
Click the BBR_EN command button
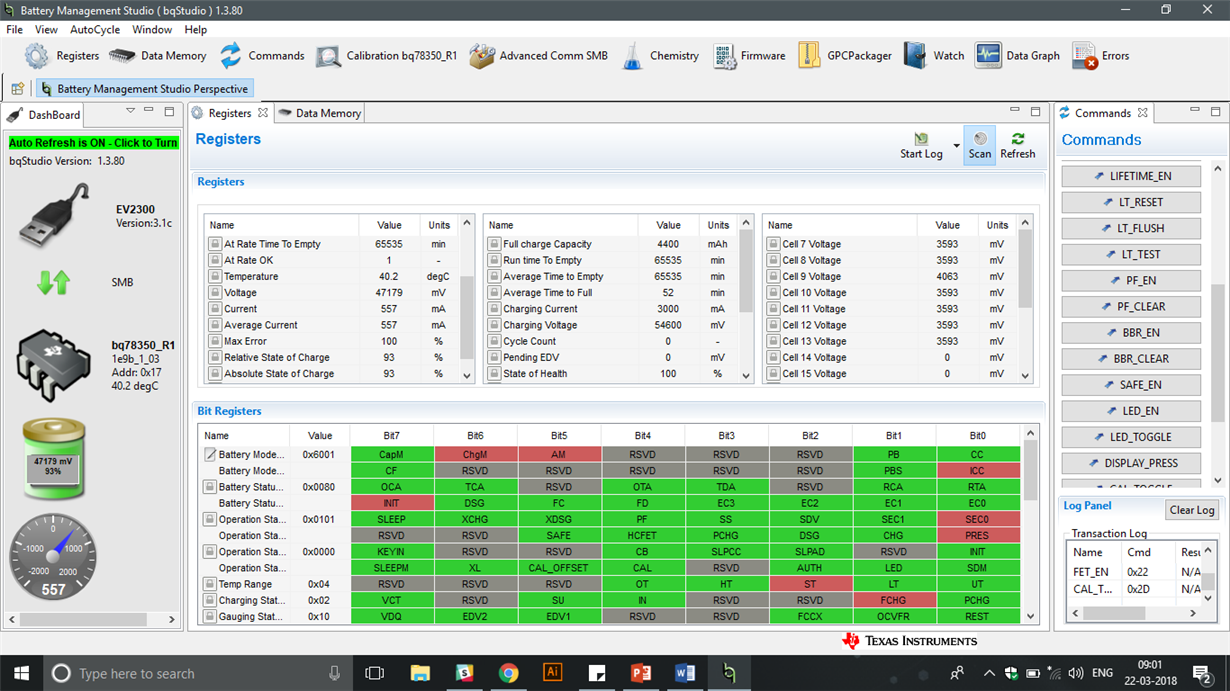pos(1131,333)
